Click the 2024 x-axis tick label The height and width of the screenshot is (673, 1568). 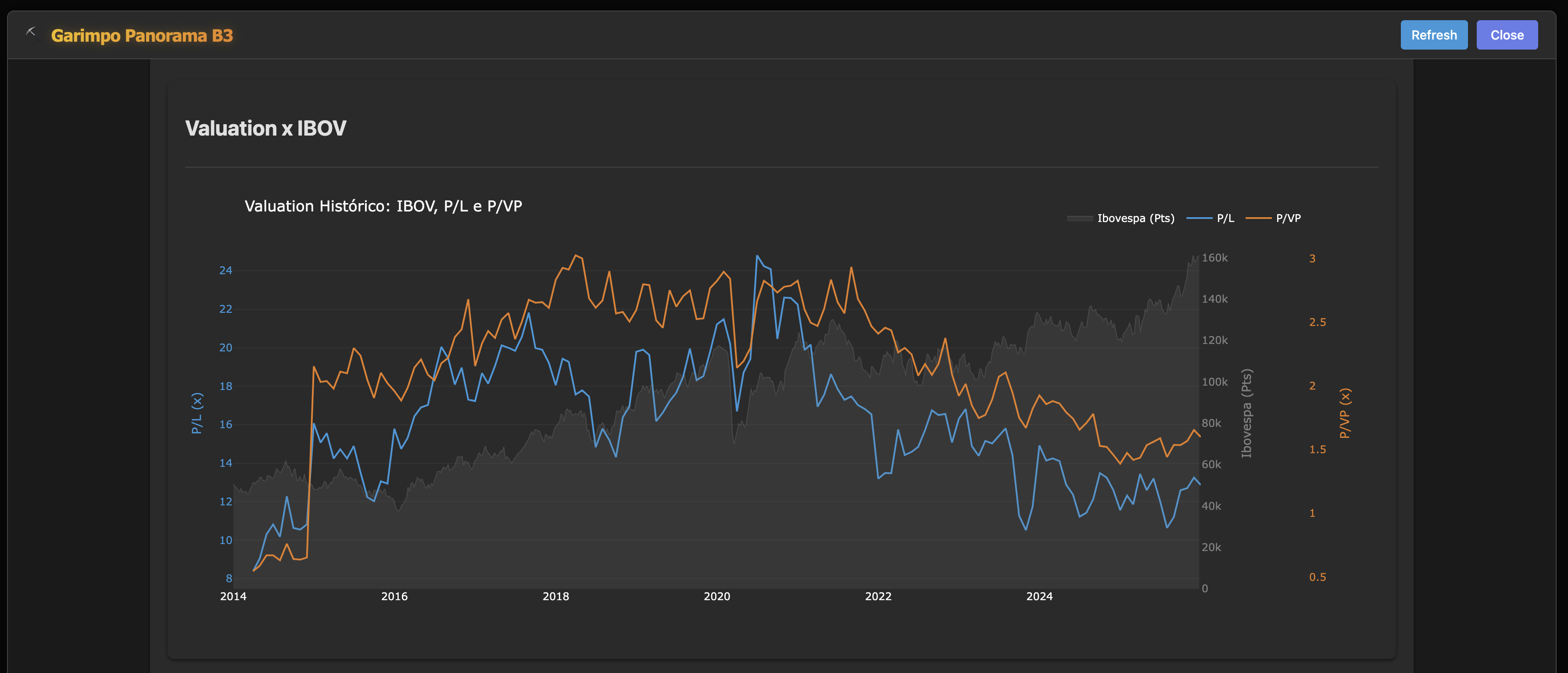click(x=1039, y=597)
